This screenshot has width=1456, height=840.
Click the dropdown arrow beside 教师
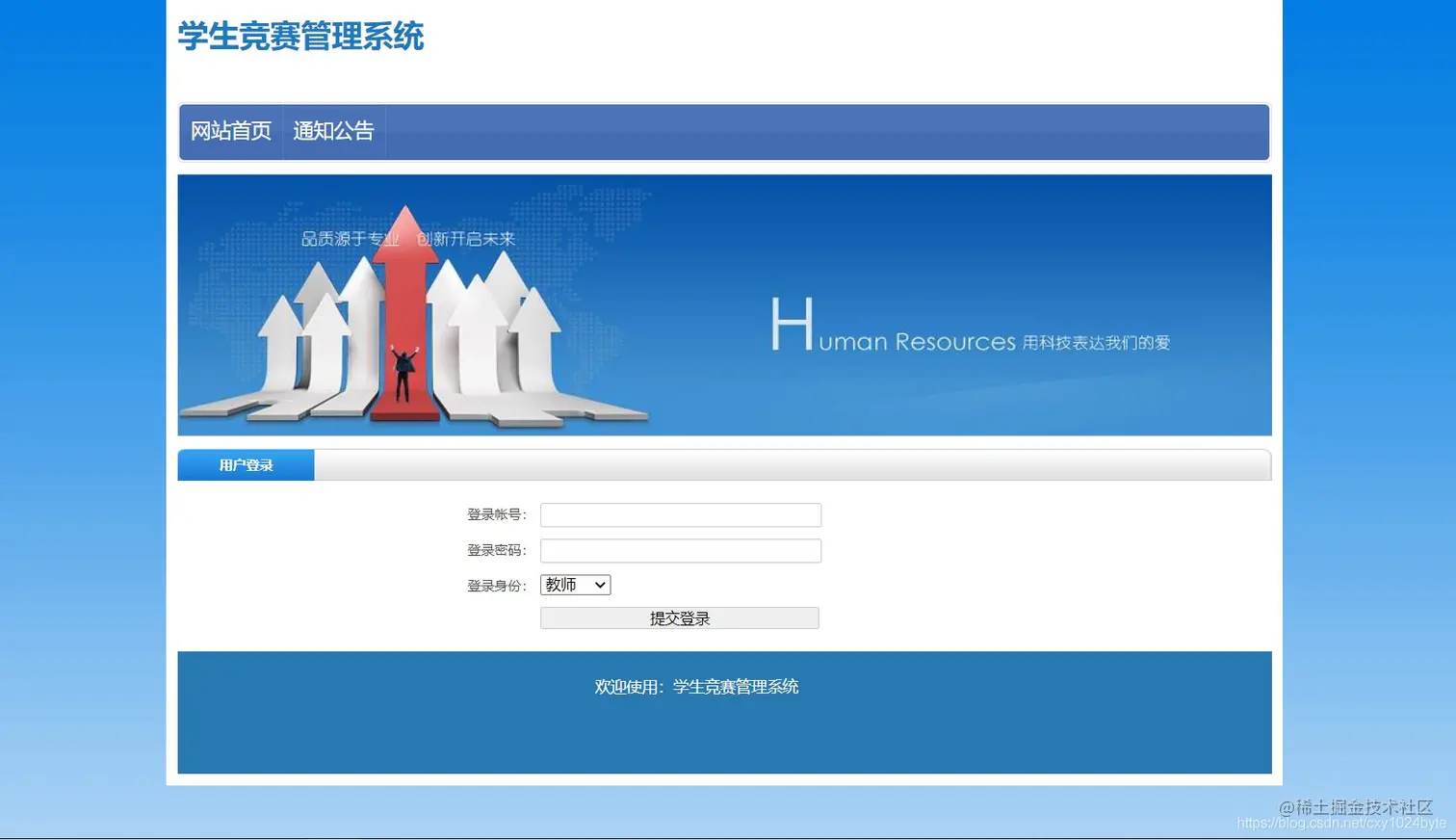599,584
